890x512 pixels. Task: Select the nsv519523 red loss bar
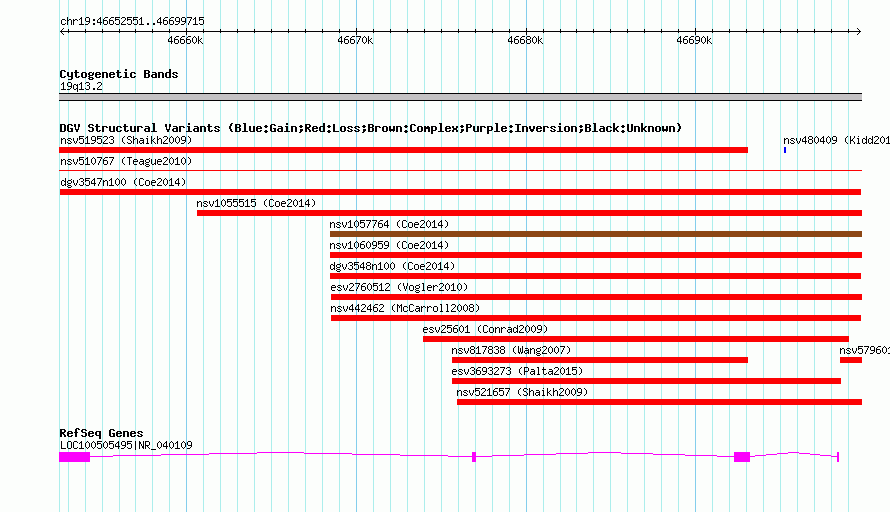[x=404, y=150]
